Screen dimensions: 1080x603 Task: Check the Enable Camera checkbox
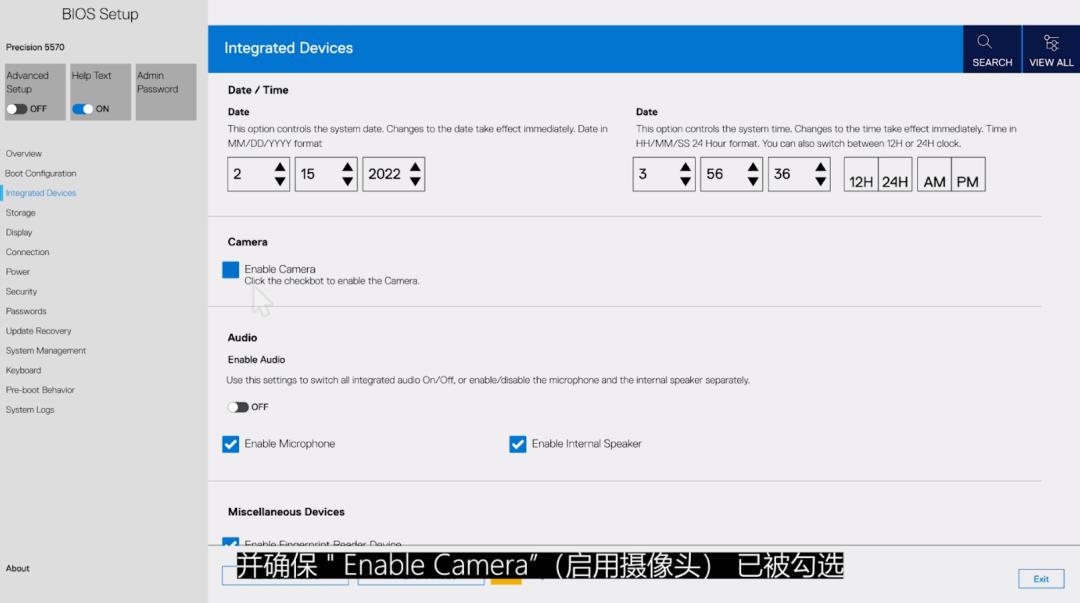(230, 269)
